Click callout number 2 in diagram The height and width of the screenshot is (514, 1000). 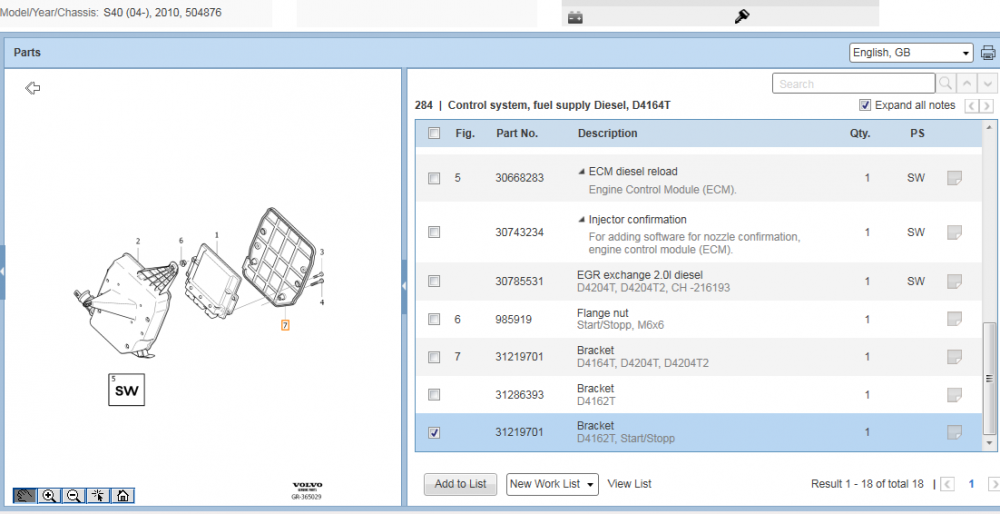[138, 241]
